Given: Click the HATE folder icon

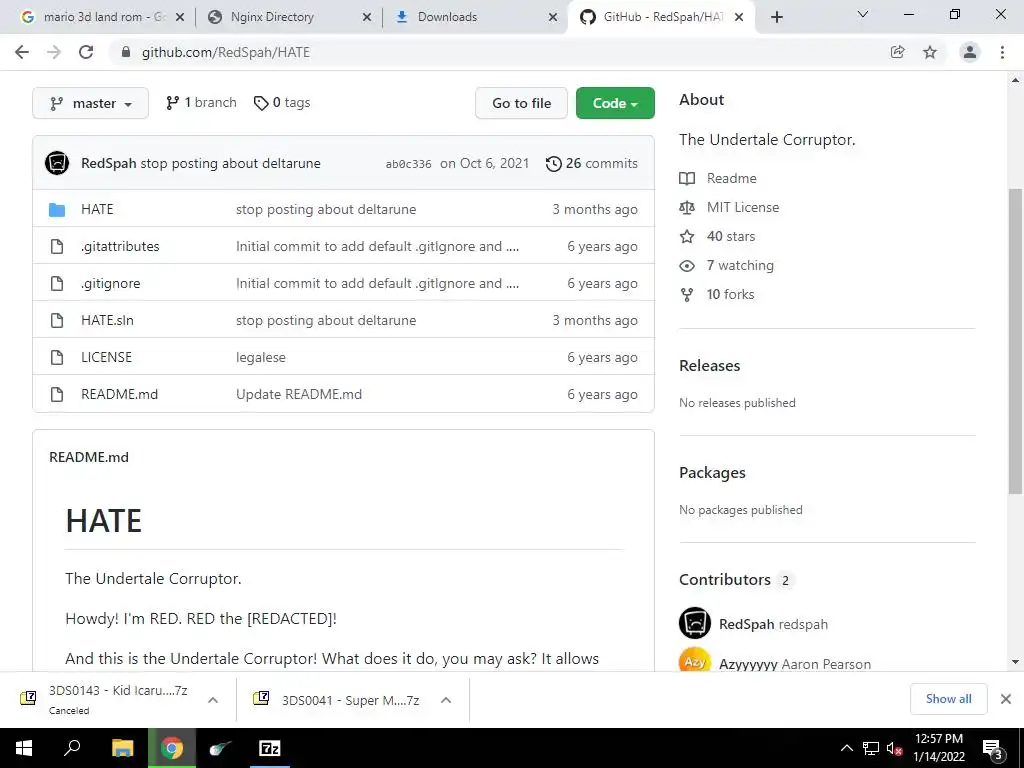Looking at the screenshot, I should [x=57, y=209].
